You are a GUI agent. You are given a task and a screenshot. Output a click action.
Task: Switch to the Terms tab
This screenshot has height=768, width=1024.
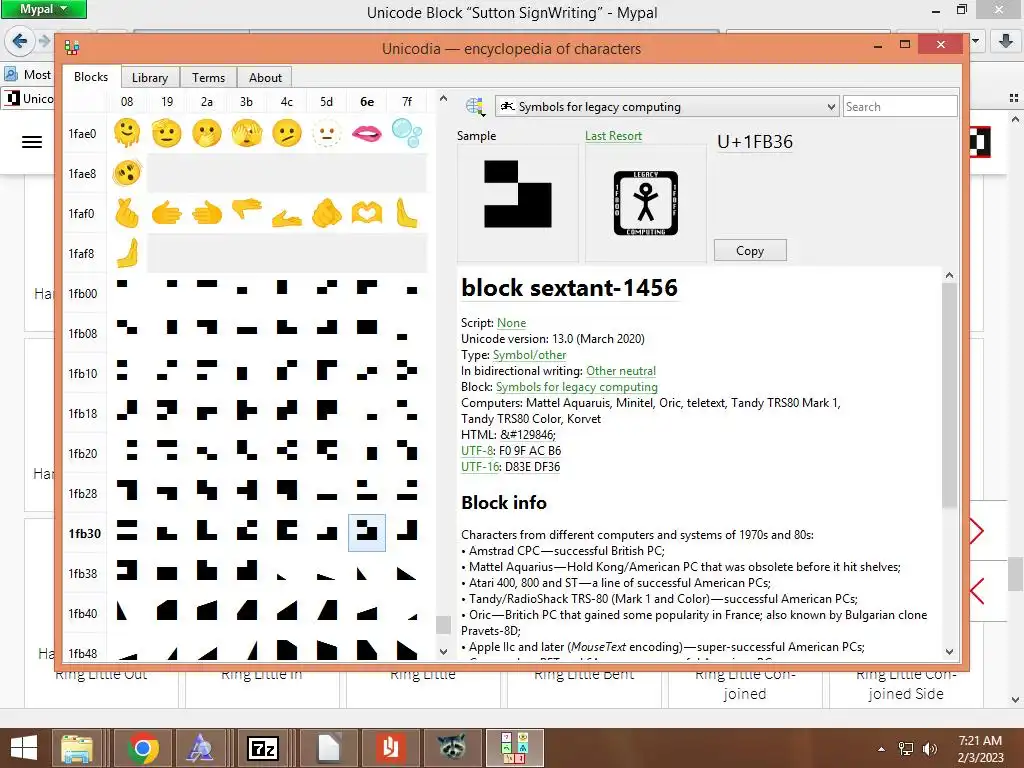[x=208, y=77]
